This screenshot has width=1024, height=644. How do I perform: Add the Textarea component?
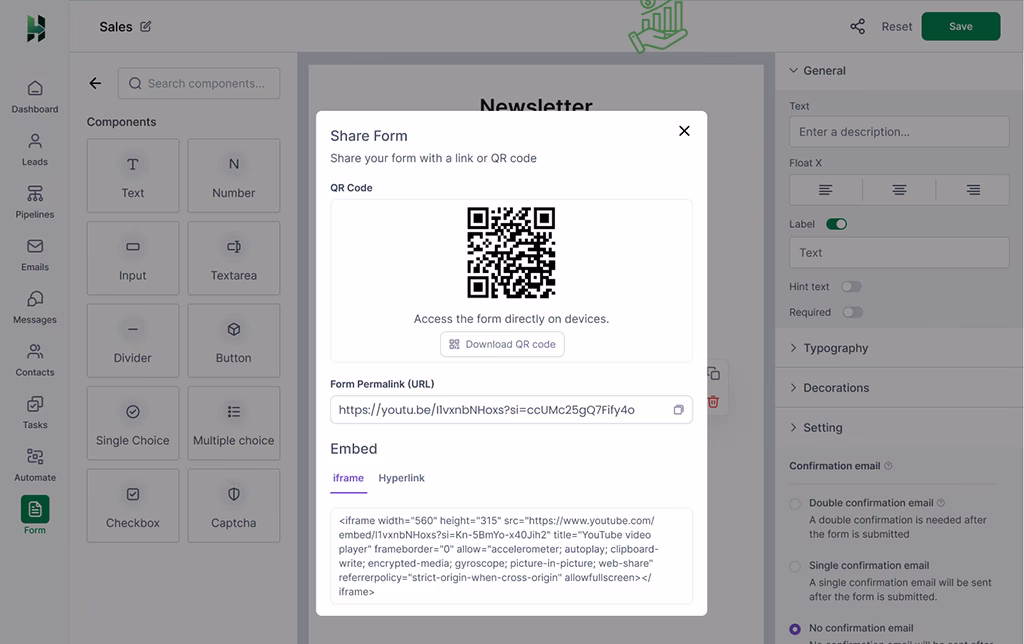pos(234,258)
